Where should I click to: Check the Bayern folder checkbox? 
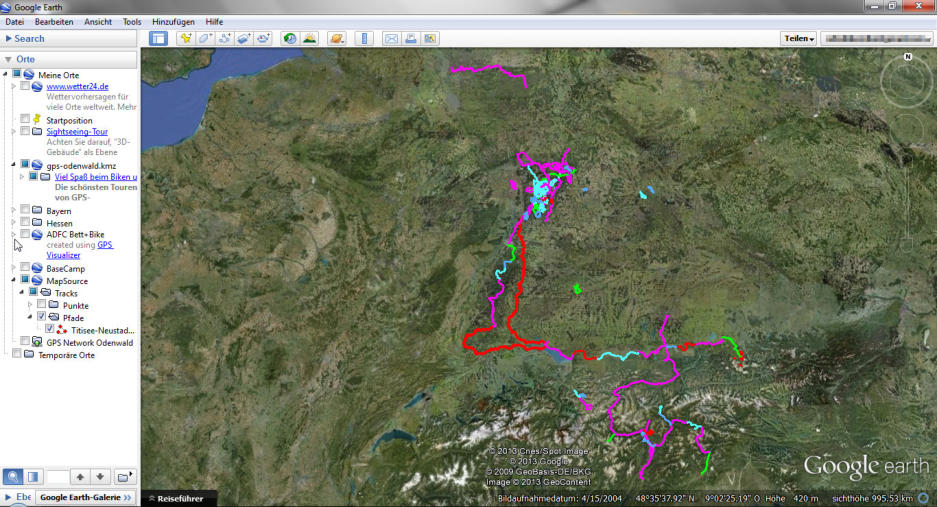(25, 210)
